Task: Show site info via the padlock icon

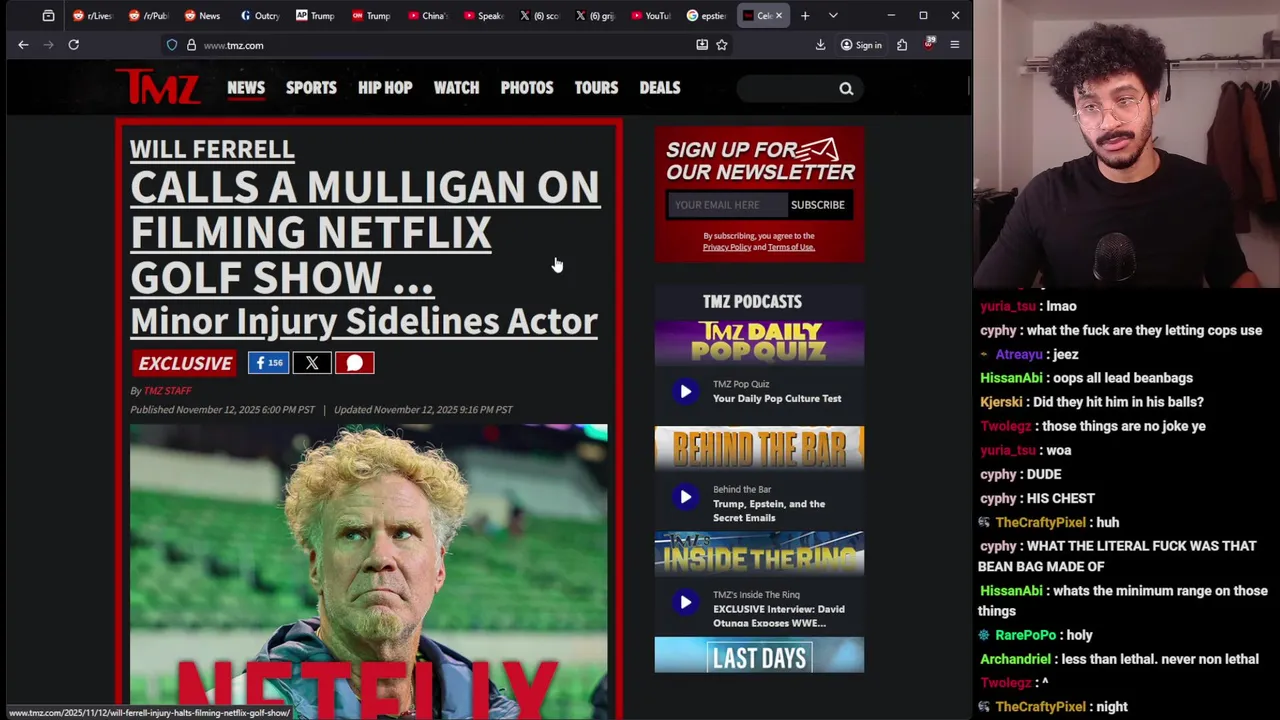Action: [191, 45]
